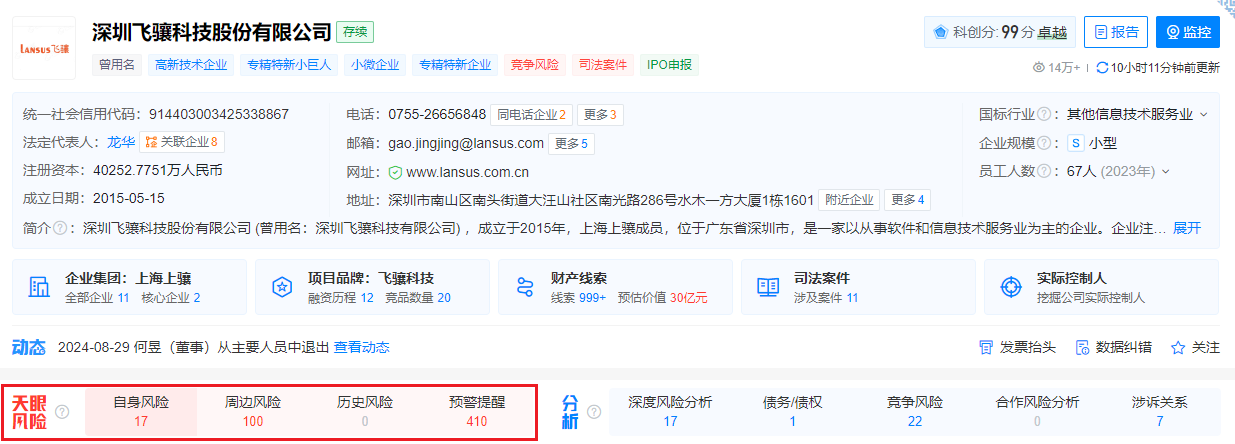Open the 实际控制人 card
This screenshot has height=444, width=1235.
point(1102,287)
